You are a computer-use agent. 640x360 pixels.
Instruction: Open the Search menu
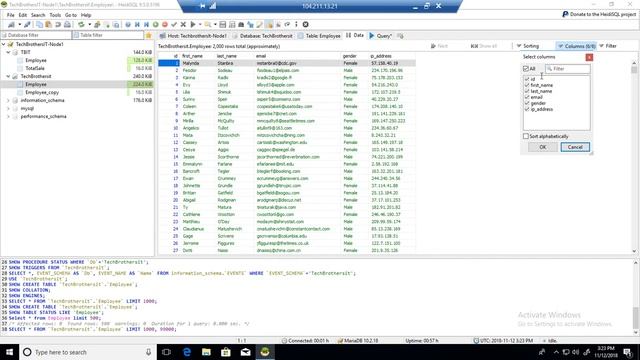38,15
